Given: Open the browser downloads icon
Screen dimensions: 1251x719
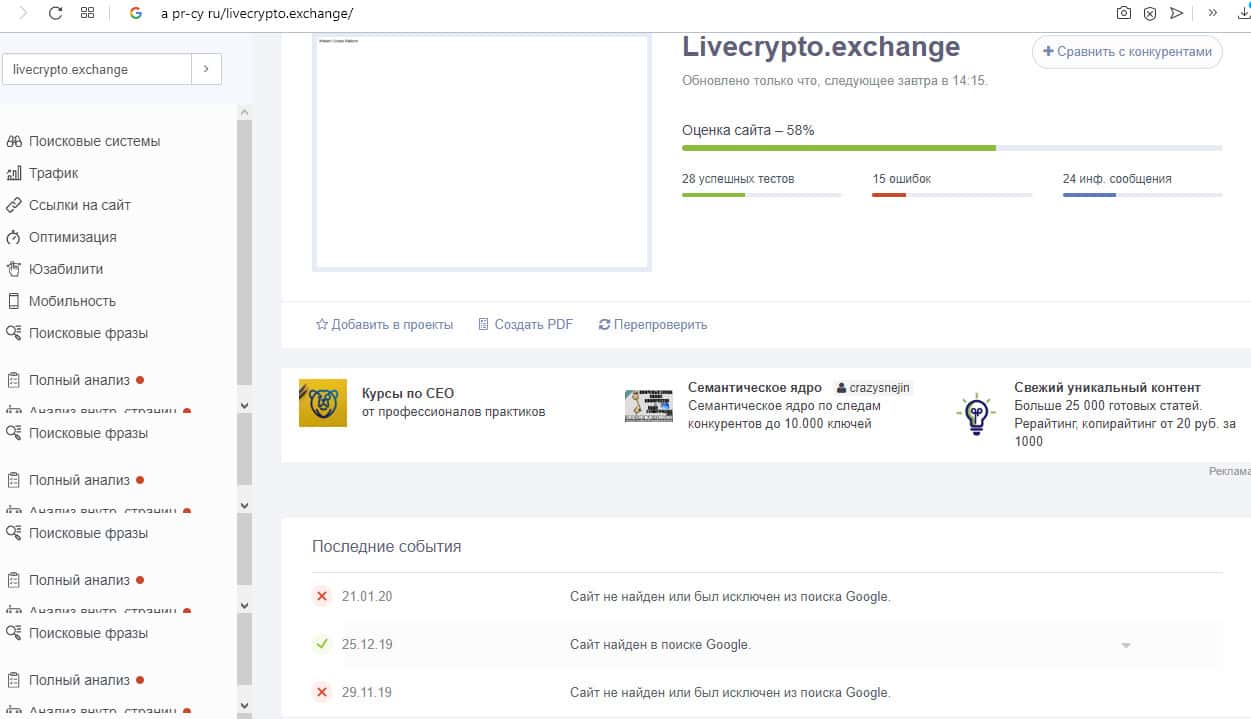Looking at the screenshot, I should point(1243,12).
